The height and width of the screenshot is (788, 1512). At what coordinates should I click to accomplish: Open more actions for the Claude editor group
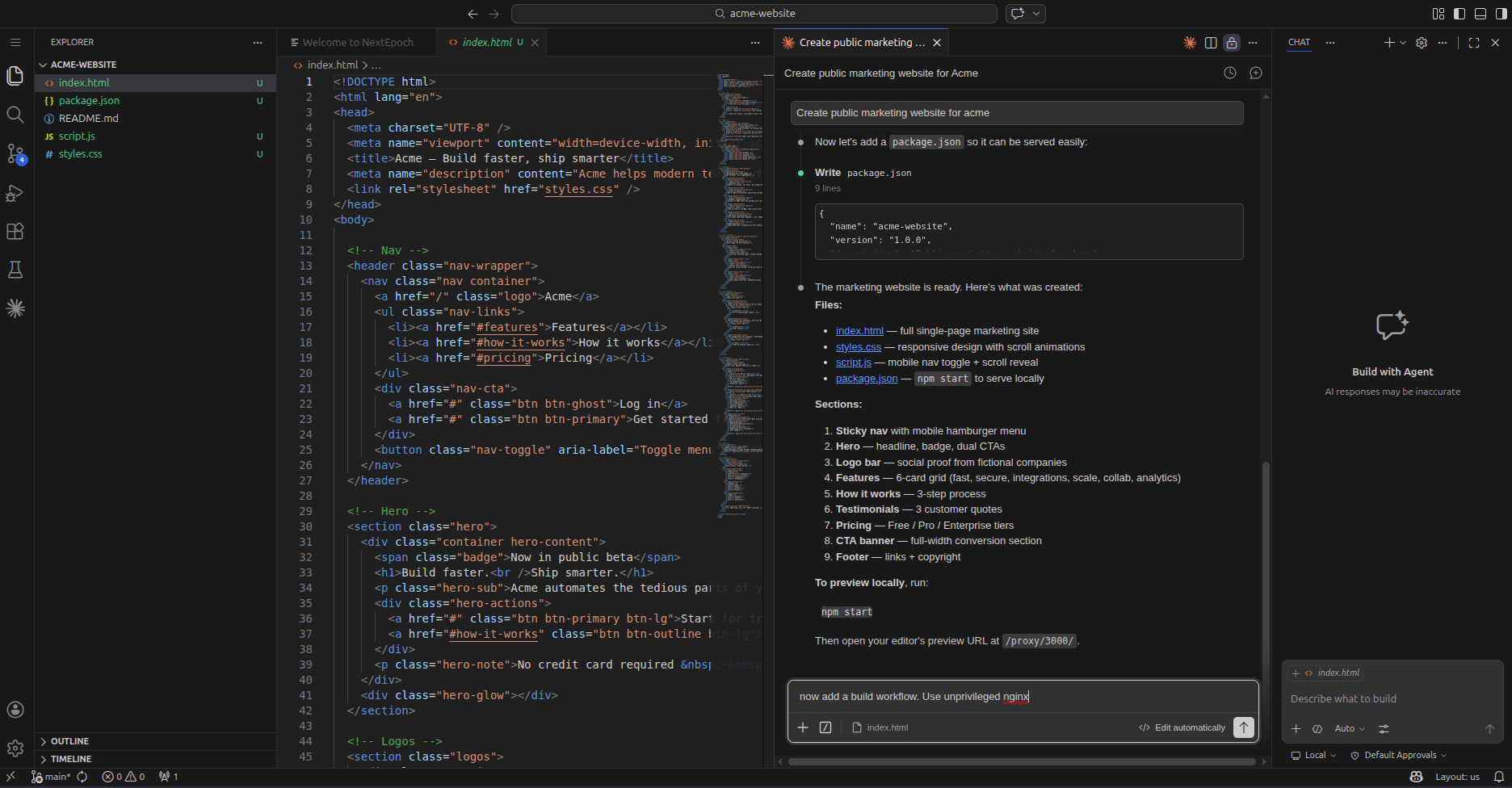tap(1253, 43)
